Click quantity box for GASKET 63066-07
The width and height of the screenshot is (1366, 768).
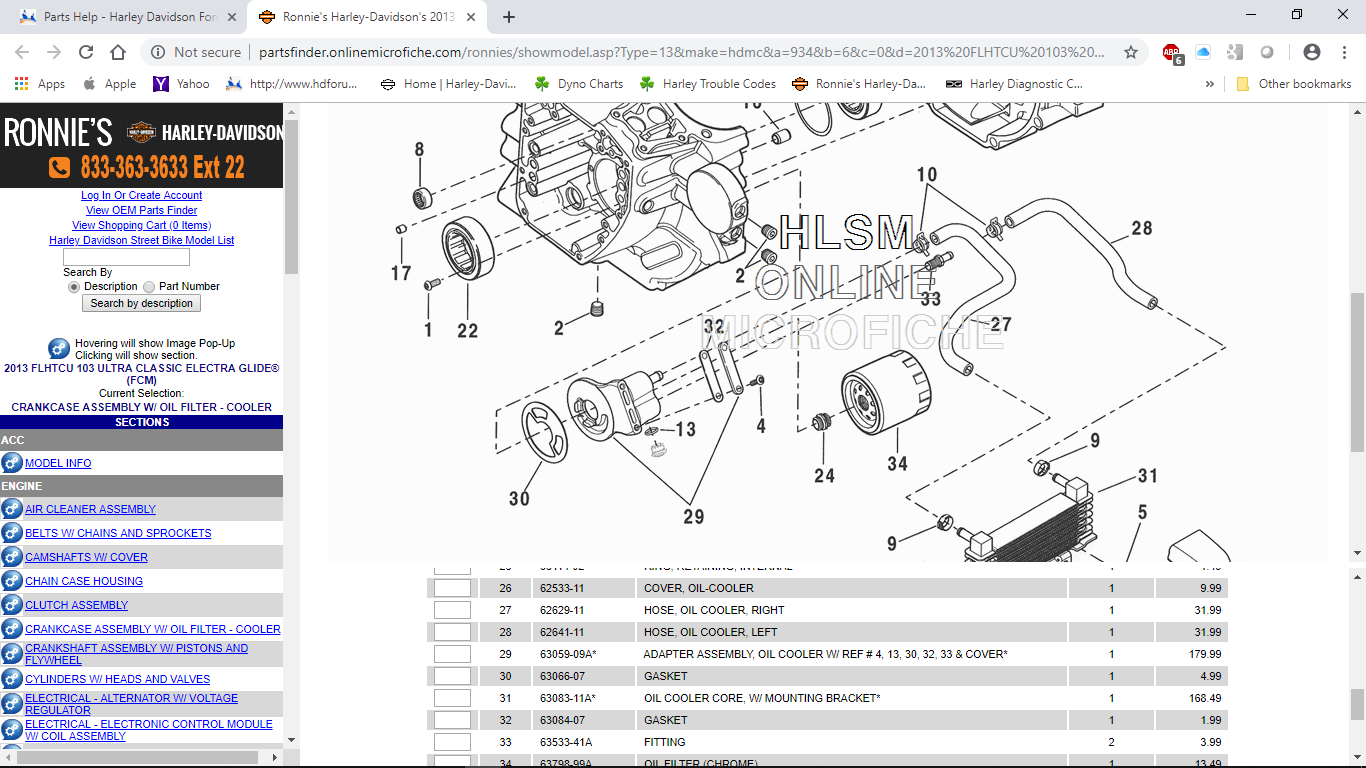[452, 676]
